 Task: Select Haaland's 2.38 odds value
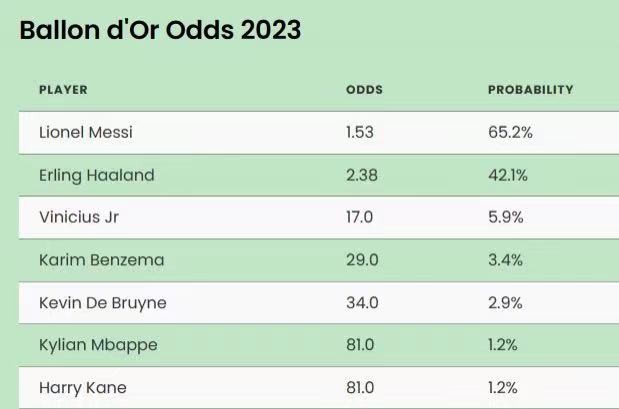(x=362, y=175)
